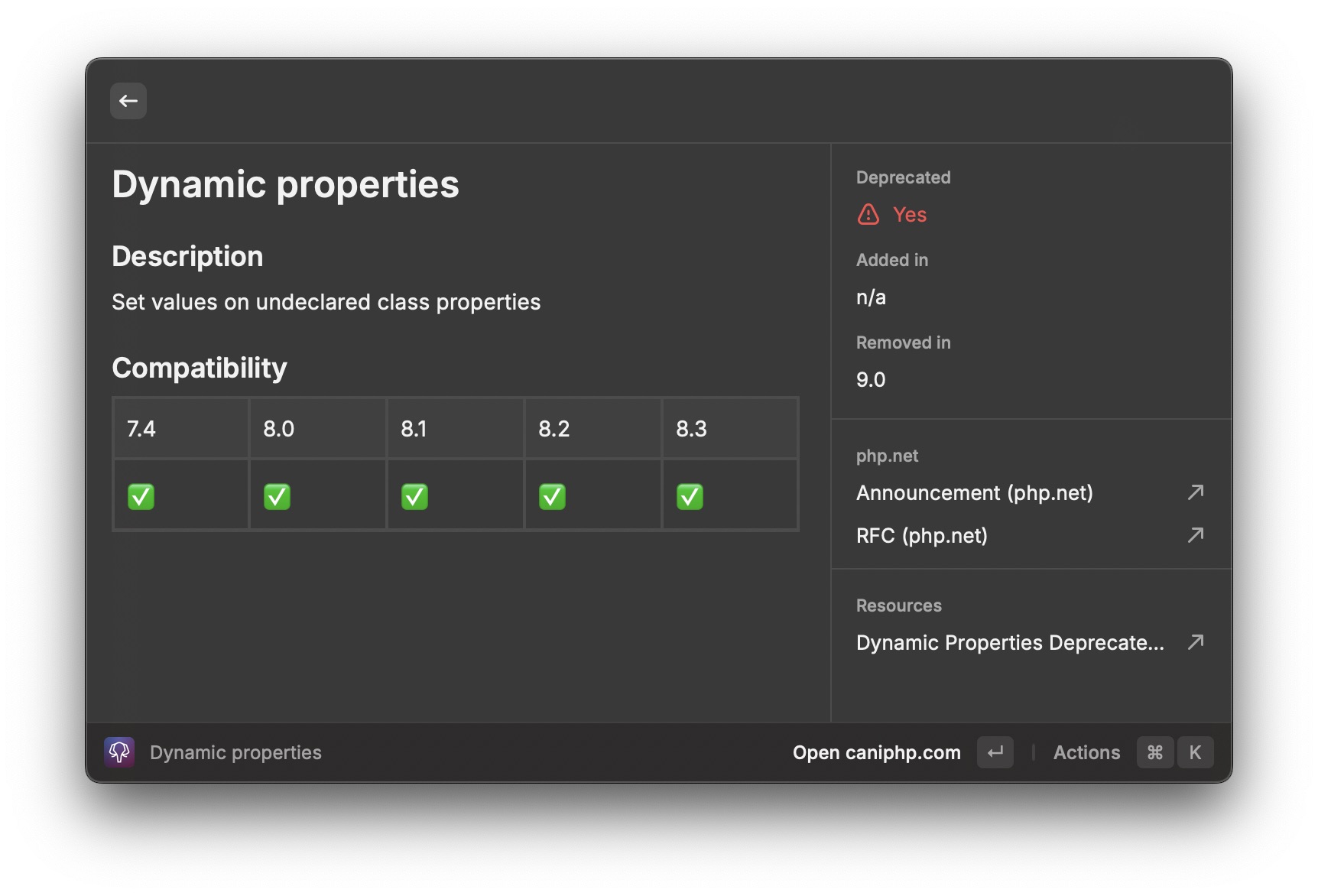Click the 9.0 value under Removed in
This screenshot has height=896, width=1318.
pos(871,380)
